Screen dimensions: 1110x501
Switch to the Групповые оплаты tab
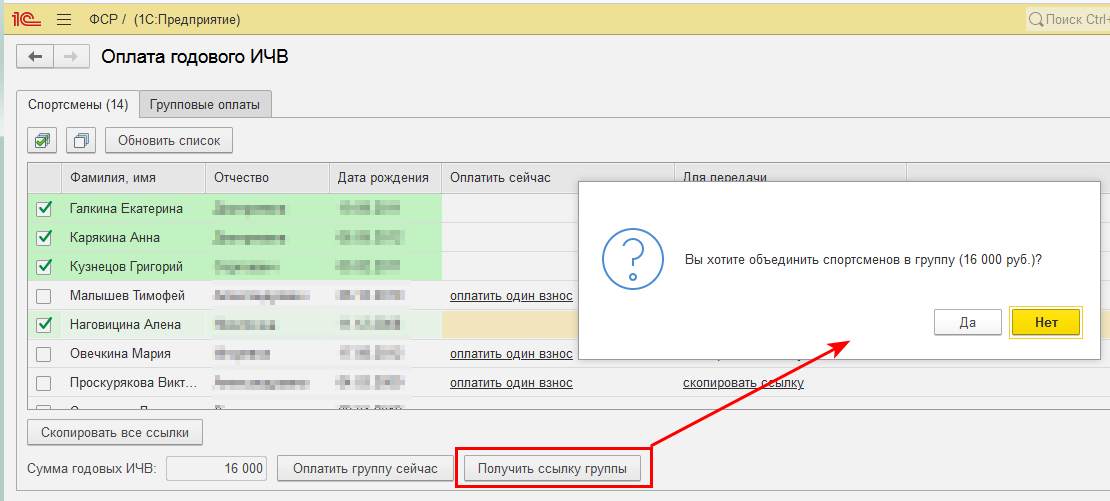[205, 104]
